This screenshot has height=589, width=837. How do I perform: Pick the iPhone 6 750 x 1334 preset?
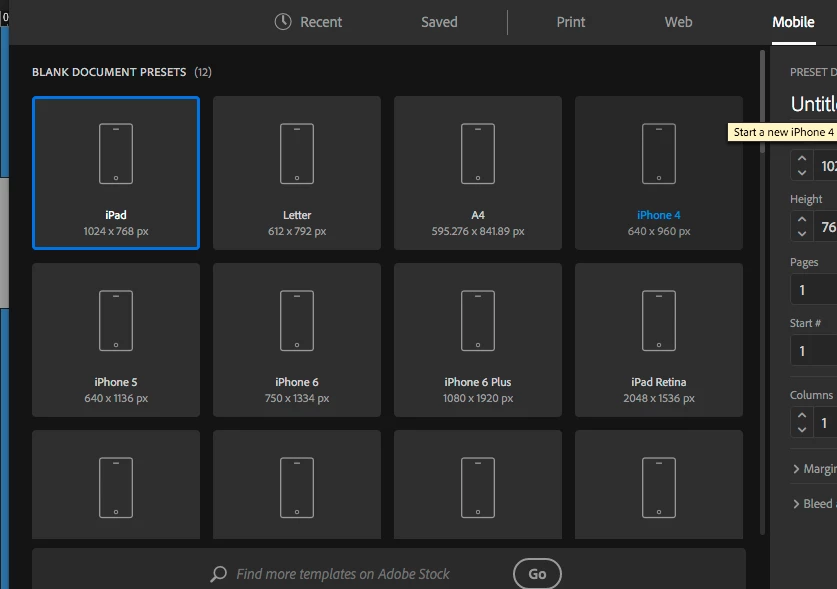297,340
